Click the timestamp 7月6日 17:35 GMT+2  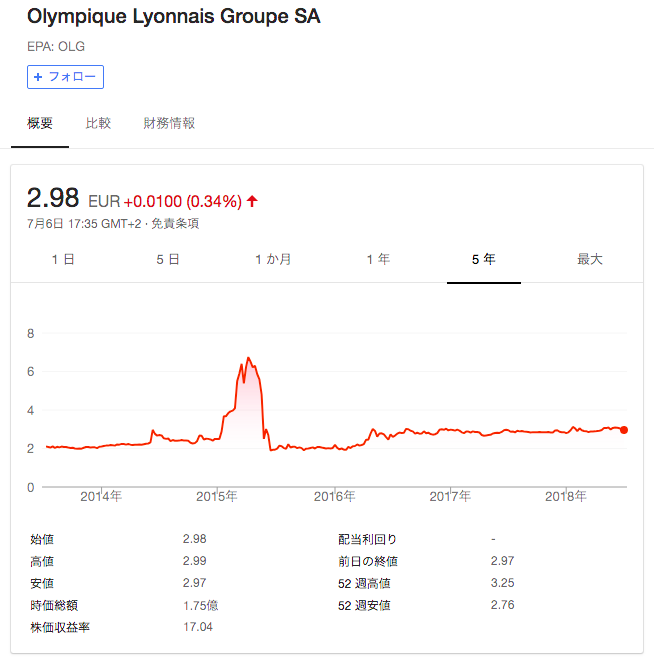click(x=84, y=224)
